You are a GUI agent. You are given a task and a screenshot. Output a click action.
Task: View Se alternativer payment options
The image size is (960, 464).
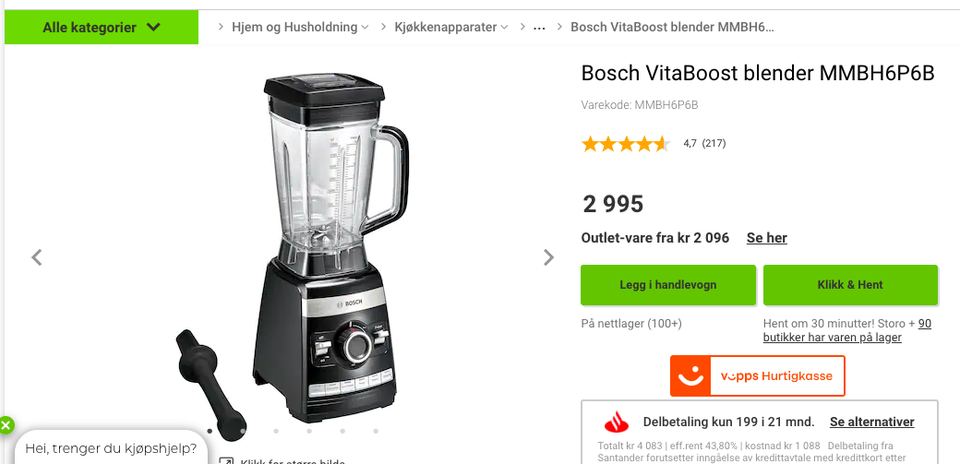coord(872,422)
